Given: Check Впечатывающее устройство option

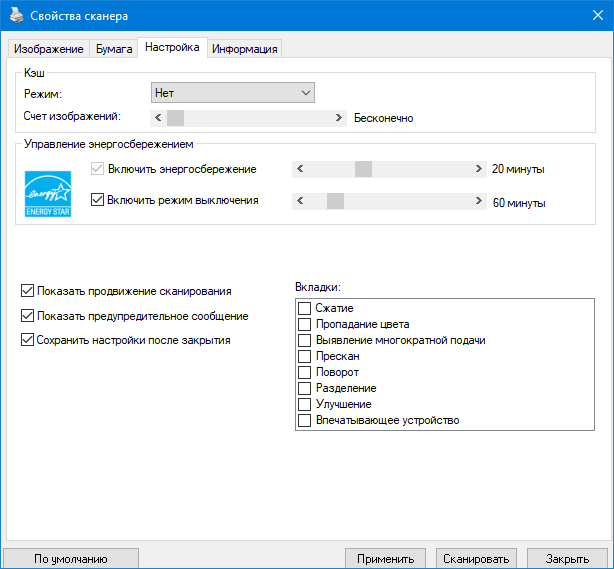Looking at the screenshot, I should point(304,420).
